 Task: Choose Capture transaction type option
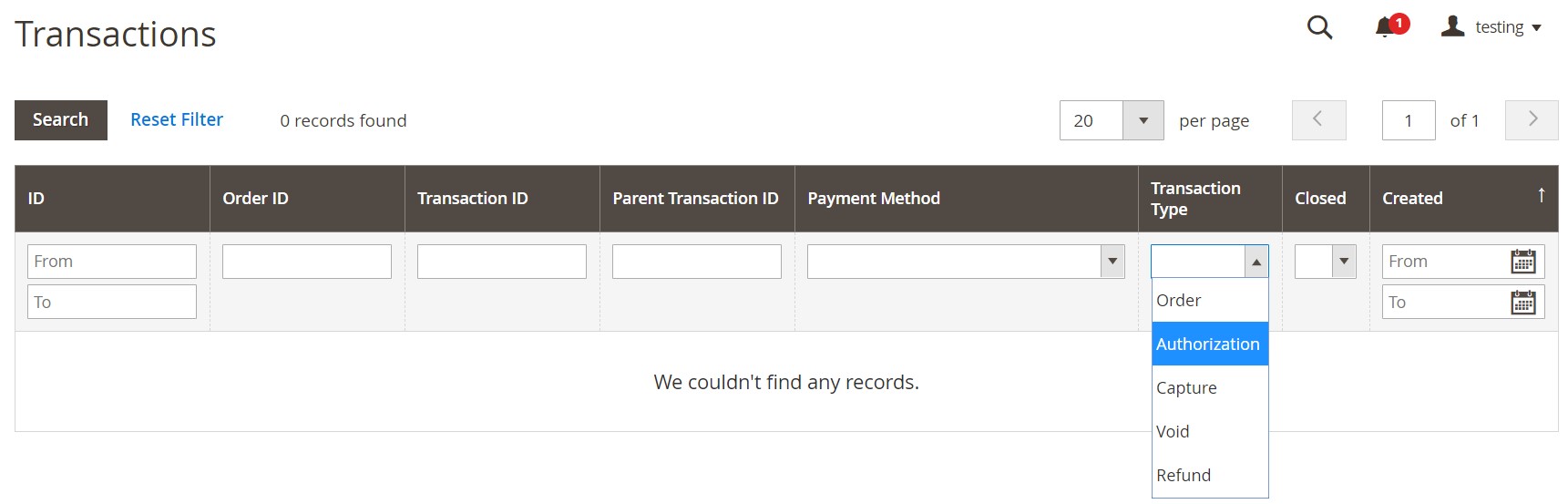click(x=1187, y=388)
